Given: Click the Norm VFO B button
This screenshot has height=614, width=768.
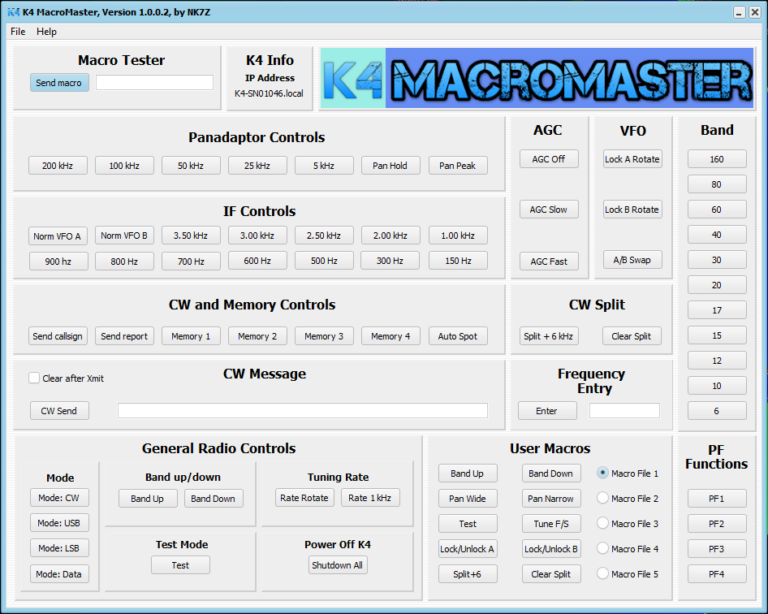Looking at the screenshot, I should point(124,236).
